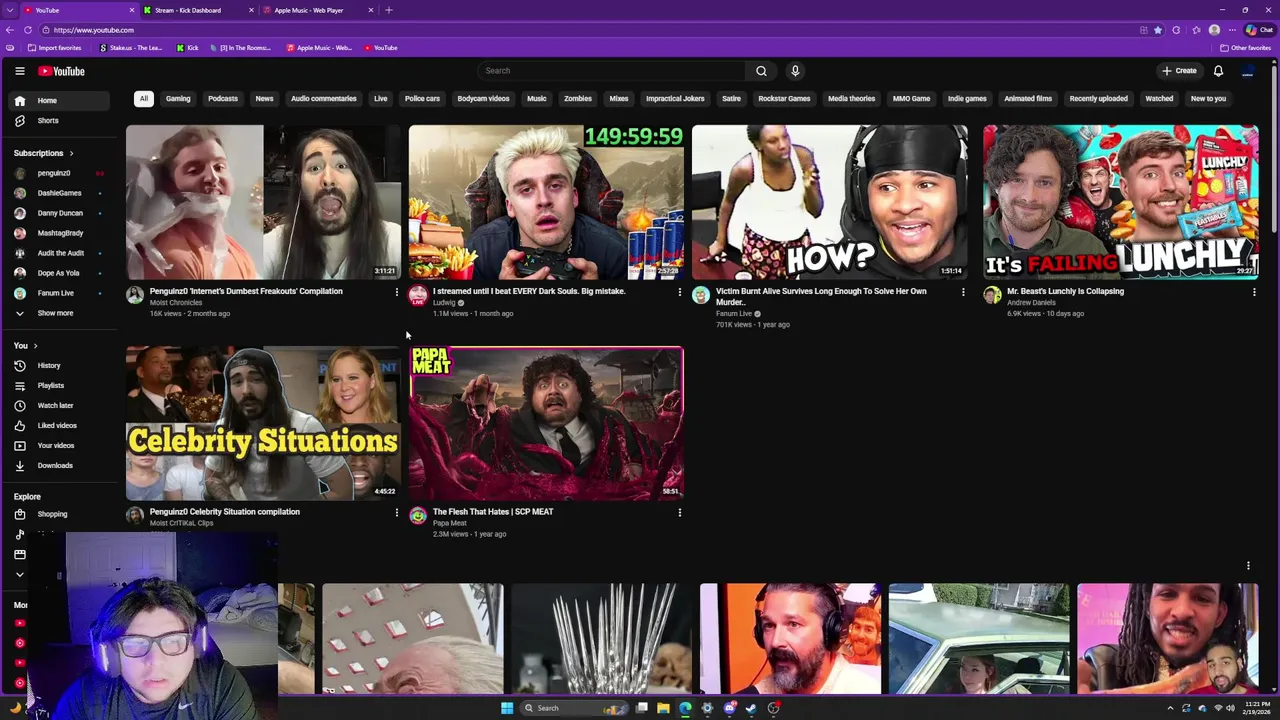
Task: Open options menu for Dark Souls stream video
Action: click(x=679, y=292)
